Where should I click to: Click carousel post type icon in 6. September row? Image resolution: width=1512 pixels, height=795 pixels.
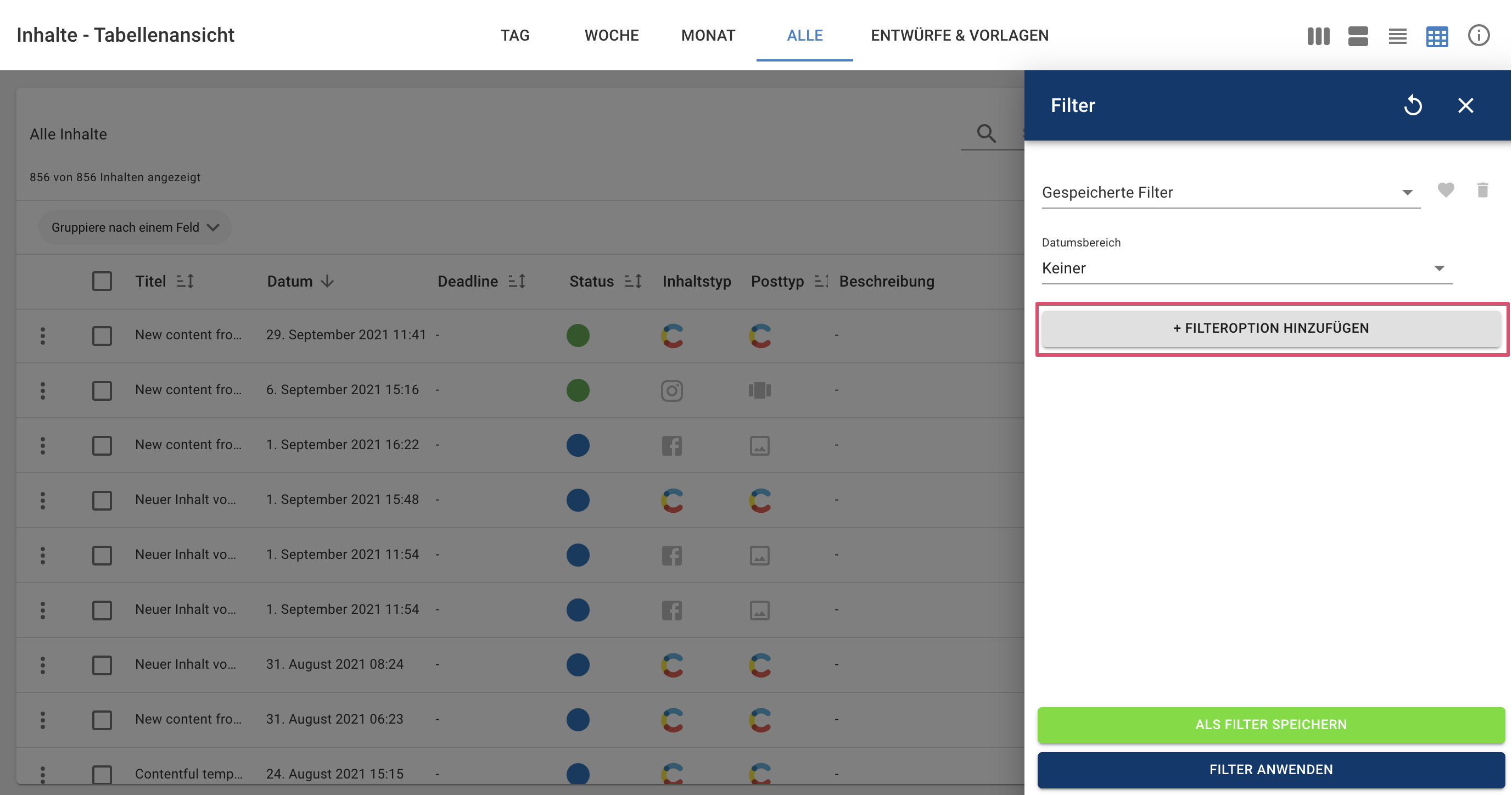[x=759, y=390]
